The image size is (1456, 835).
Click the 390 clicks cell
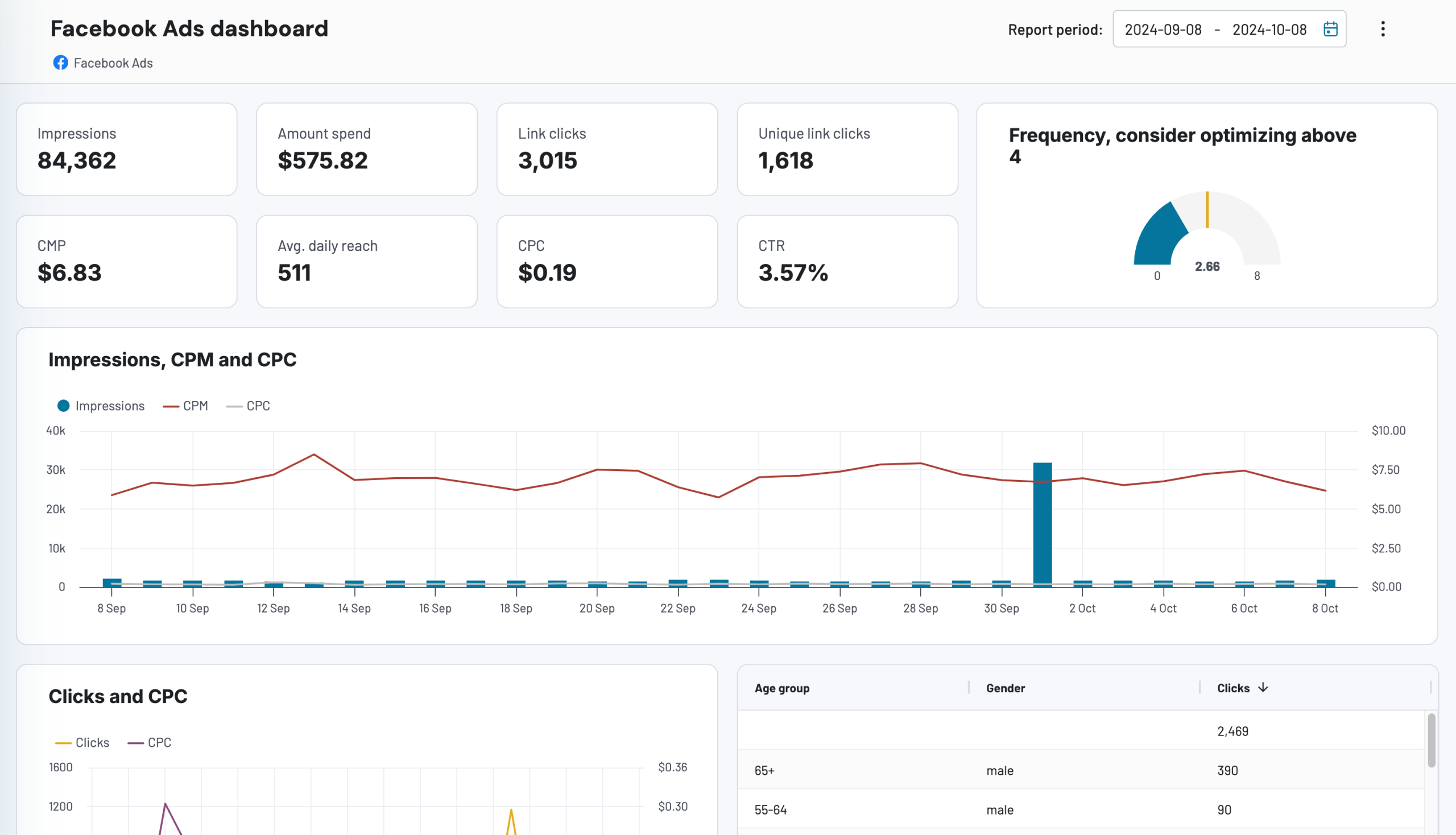pos(1227,770)
